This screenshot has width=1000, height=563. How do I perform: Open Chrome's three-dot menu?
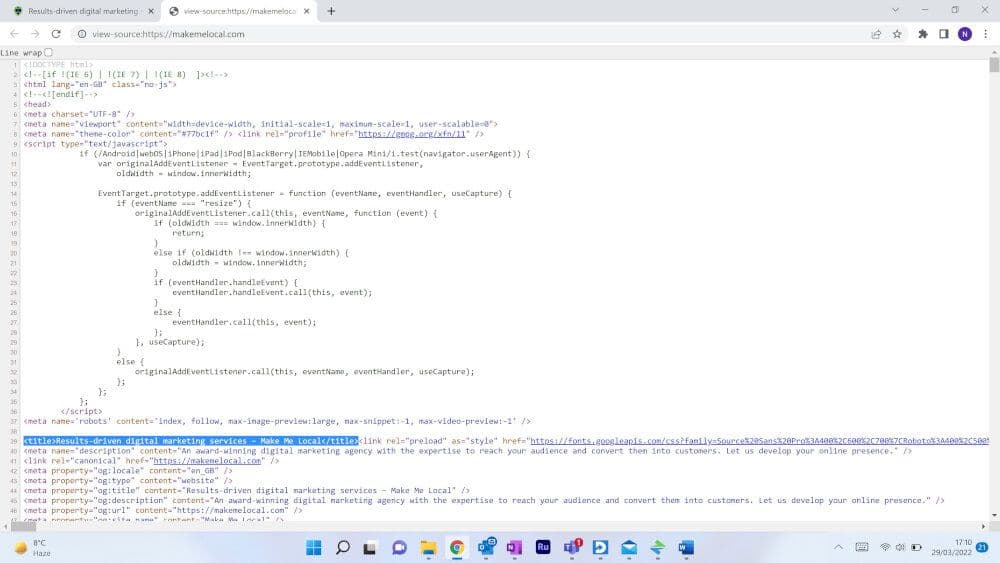[985, 33]
